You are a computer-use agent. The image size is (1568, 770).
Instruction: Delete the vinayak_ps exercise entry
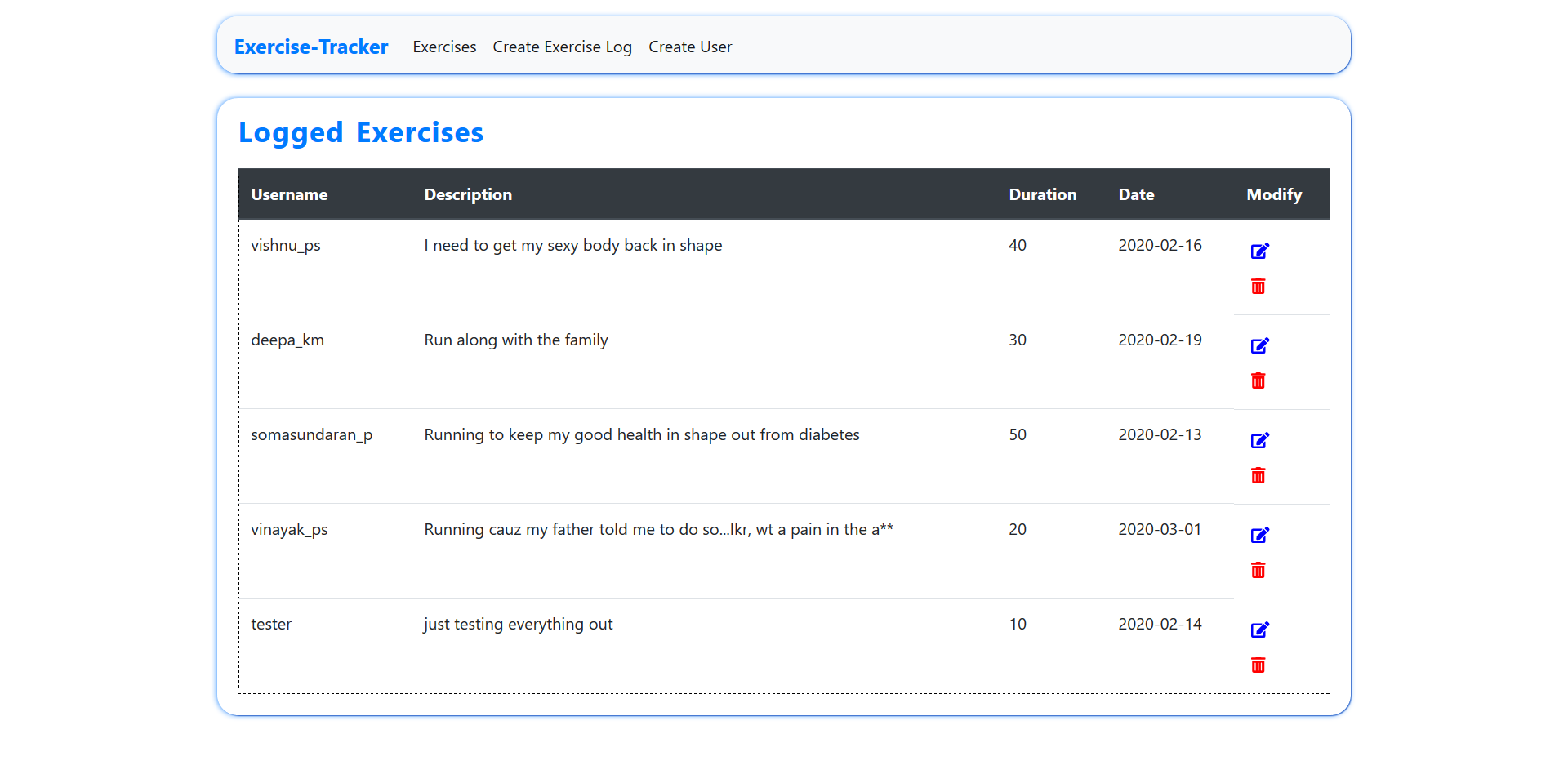click(1258, 570)
